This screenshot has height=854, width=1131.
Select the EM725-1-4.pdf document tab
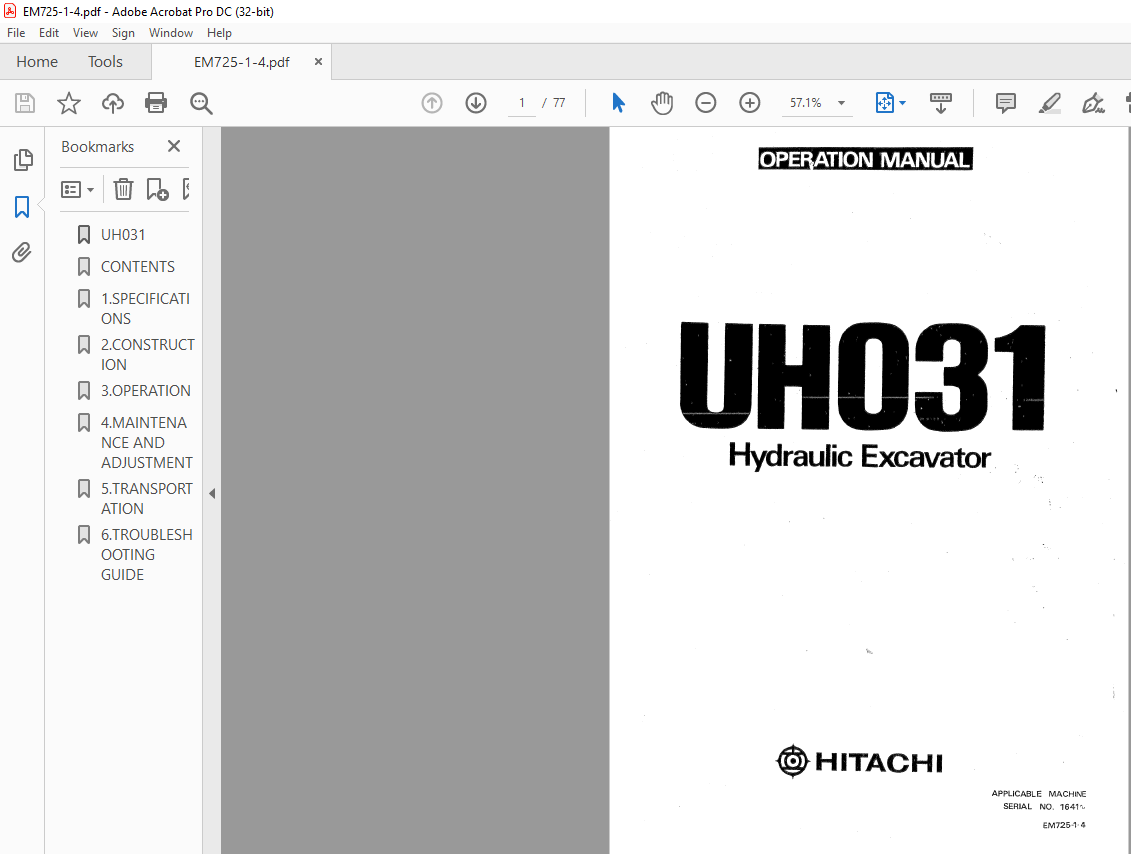[x=242, y=62]
